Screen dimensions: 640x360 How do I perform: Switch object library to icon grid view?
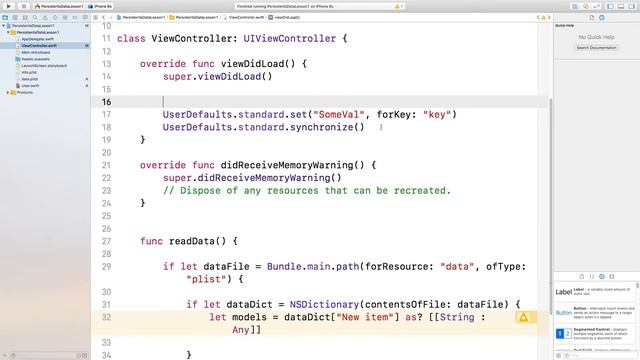[x=558, y=356]
